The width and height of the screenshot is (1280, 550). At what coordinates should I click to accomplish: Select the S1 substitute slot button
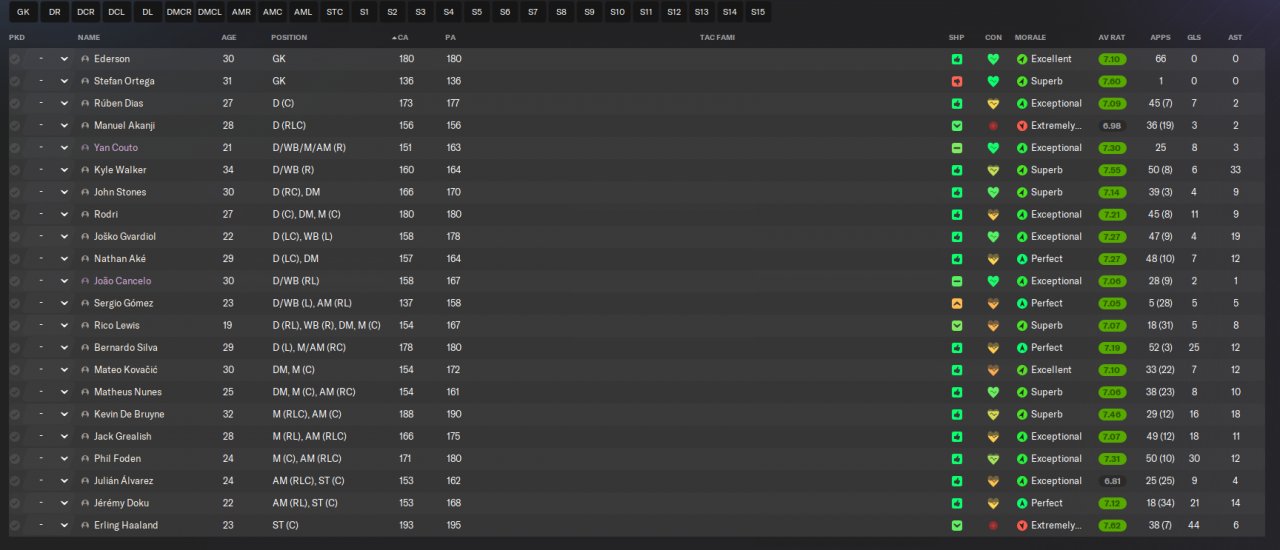tap(364, 12)
